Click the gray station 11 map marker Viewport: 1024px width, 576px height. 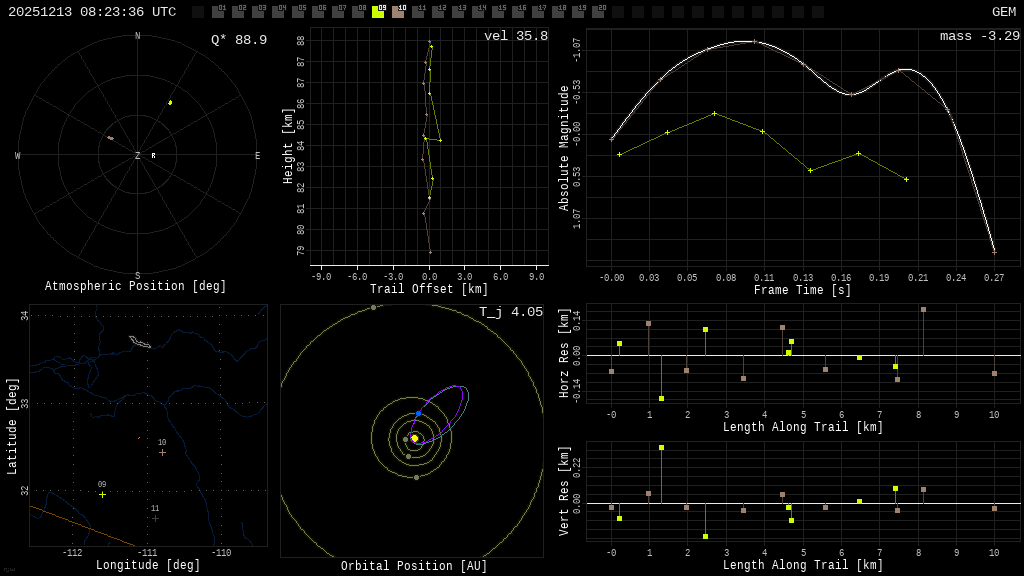point(155,518)
